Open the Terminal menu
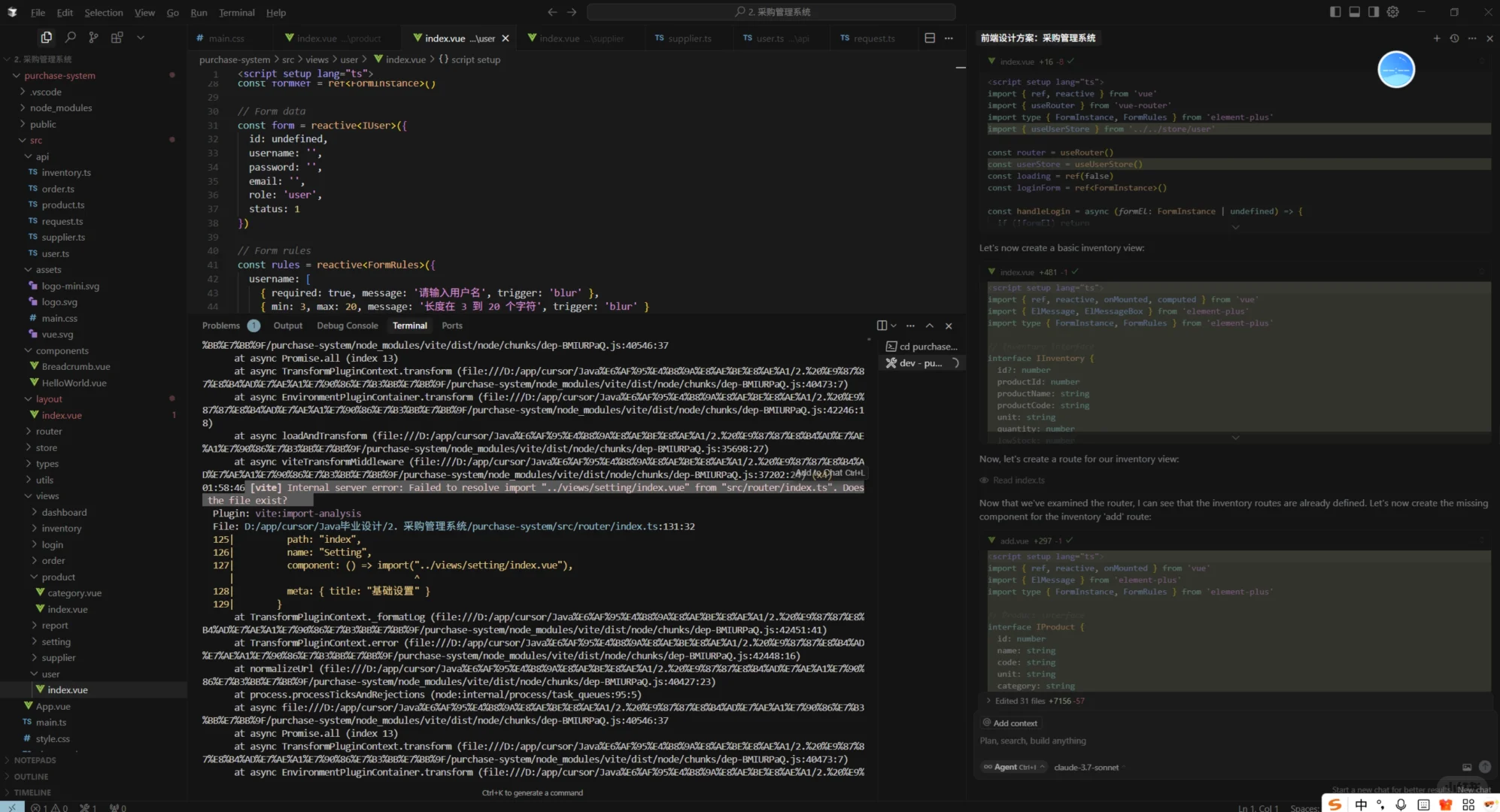The width and height of the screenshot is (1500, 812). 236,13
